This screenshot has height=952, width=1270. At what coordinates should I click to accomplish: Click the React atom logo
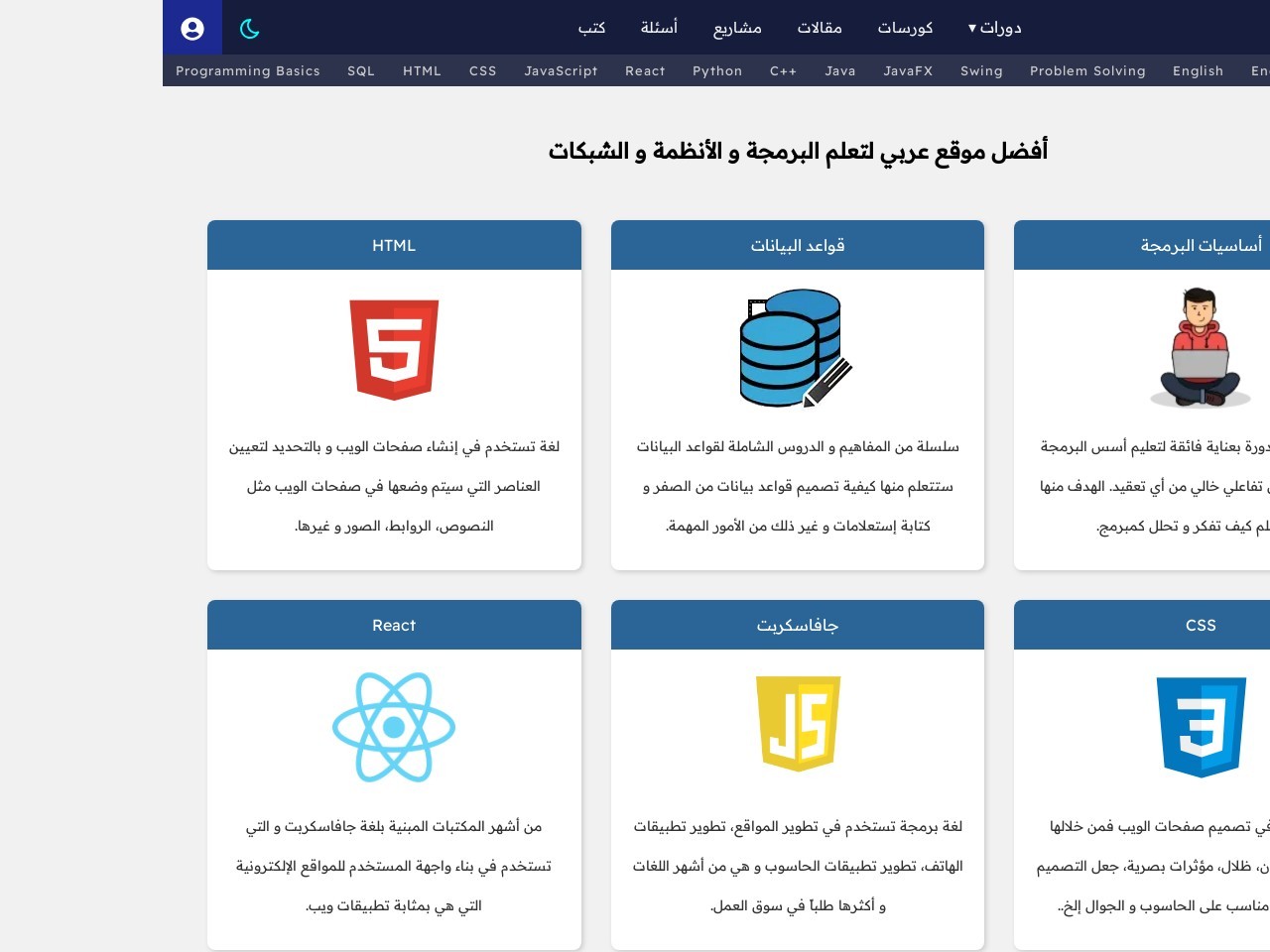(394, 727)
